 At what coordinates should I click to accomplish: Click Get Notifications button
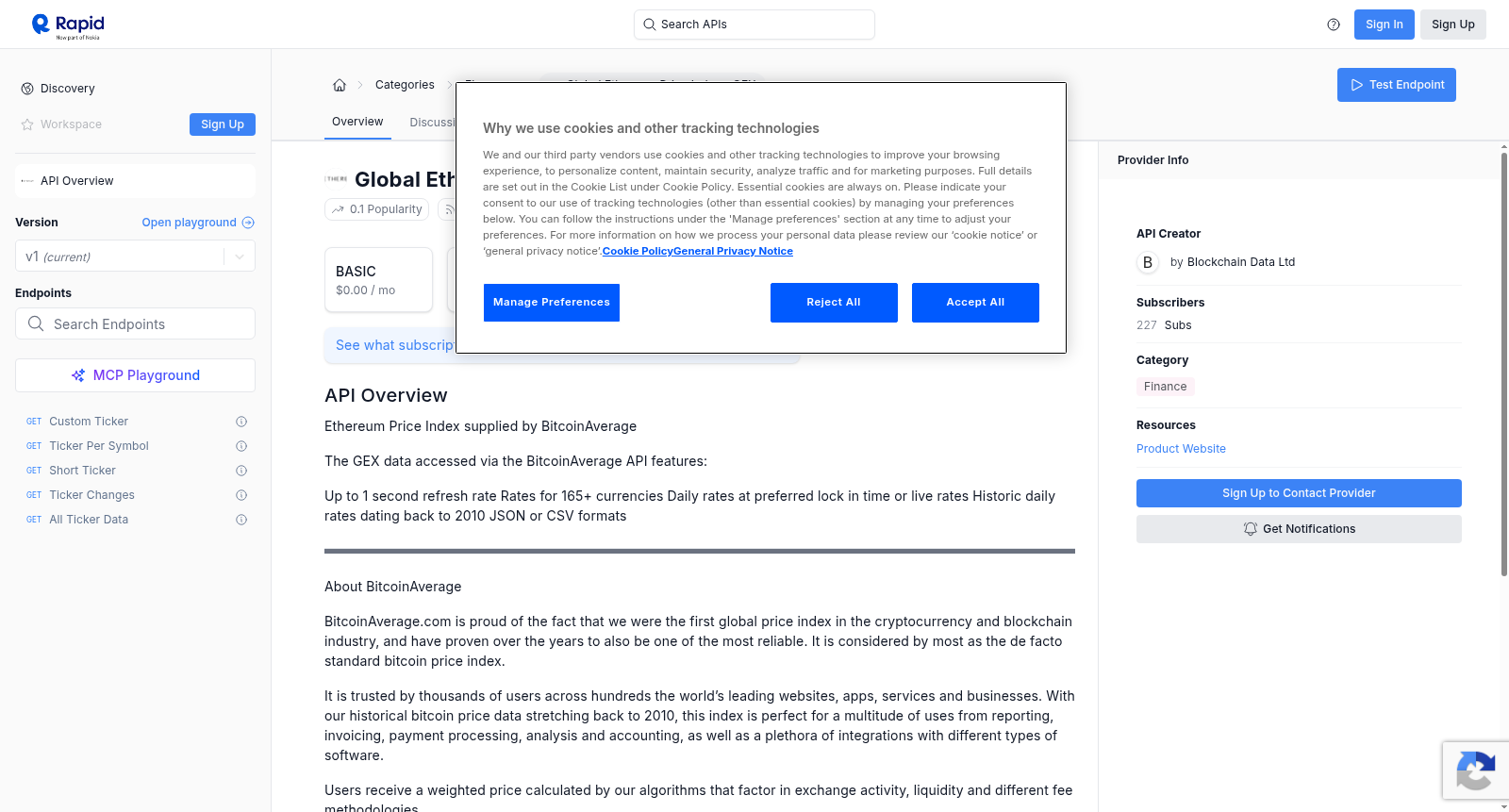1299,529
